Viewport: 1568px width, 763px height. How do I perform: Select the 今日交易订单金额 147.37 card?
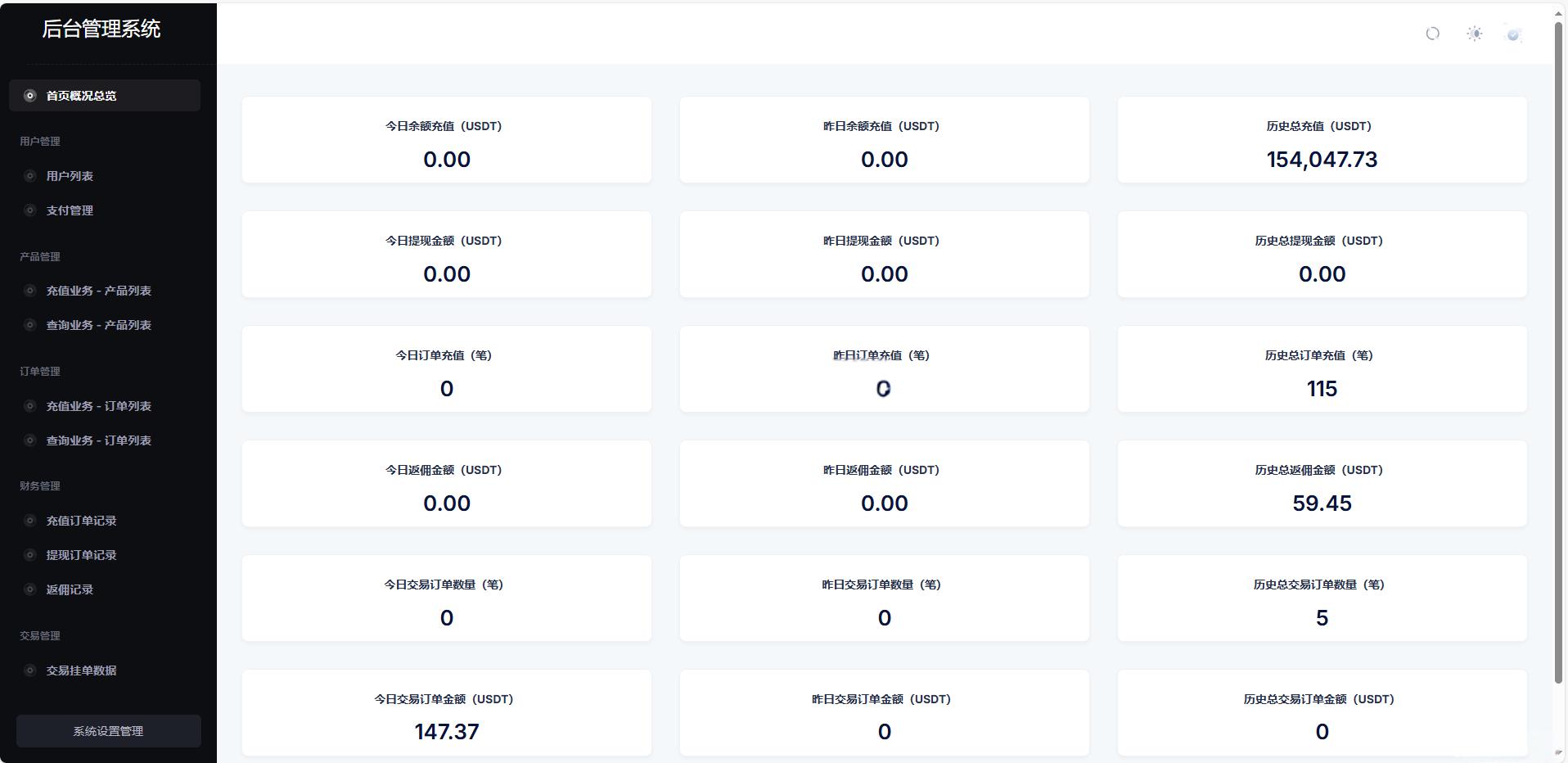447,713
